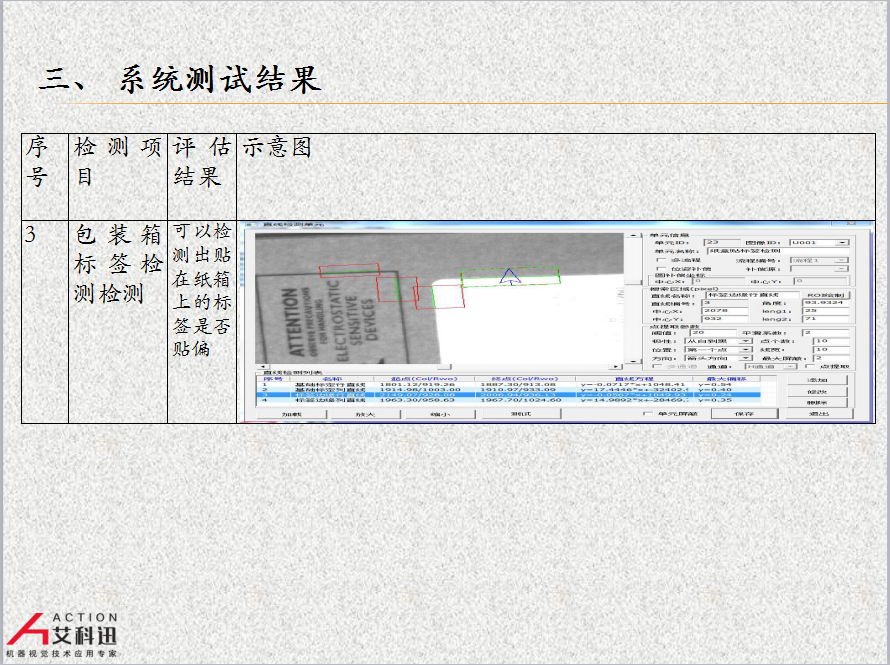Click the ROI绘制 draw button
This screenshot has width=890, height=665.
coord(826,295)
